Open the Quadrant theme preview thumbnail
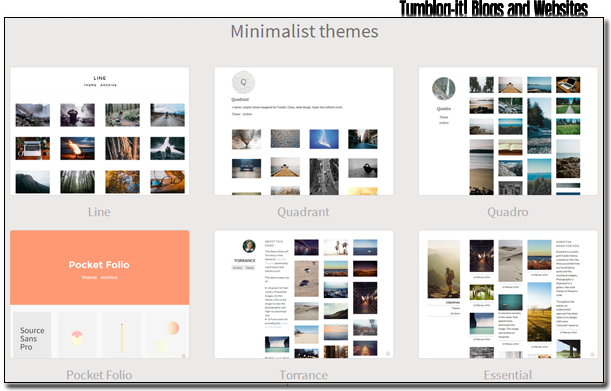Screen dimensions: 611x391 [x=304, y=131]
